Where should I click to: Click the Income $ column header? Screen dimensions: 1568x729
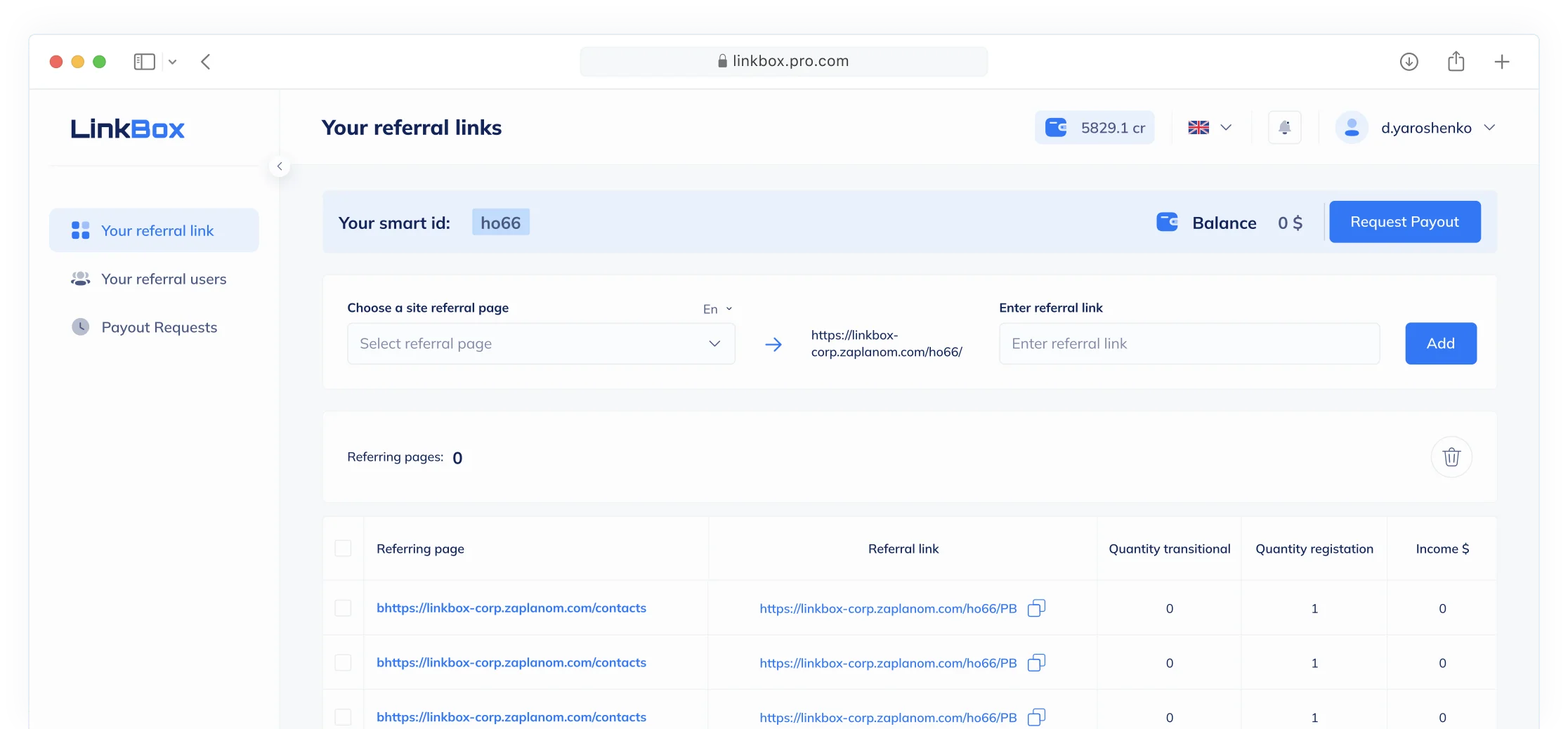coord(1442,549)
